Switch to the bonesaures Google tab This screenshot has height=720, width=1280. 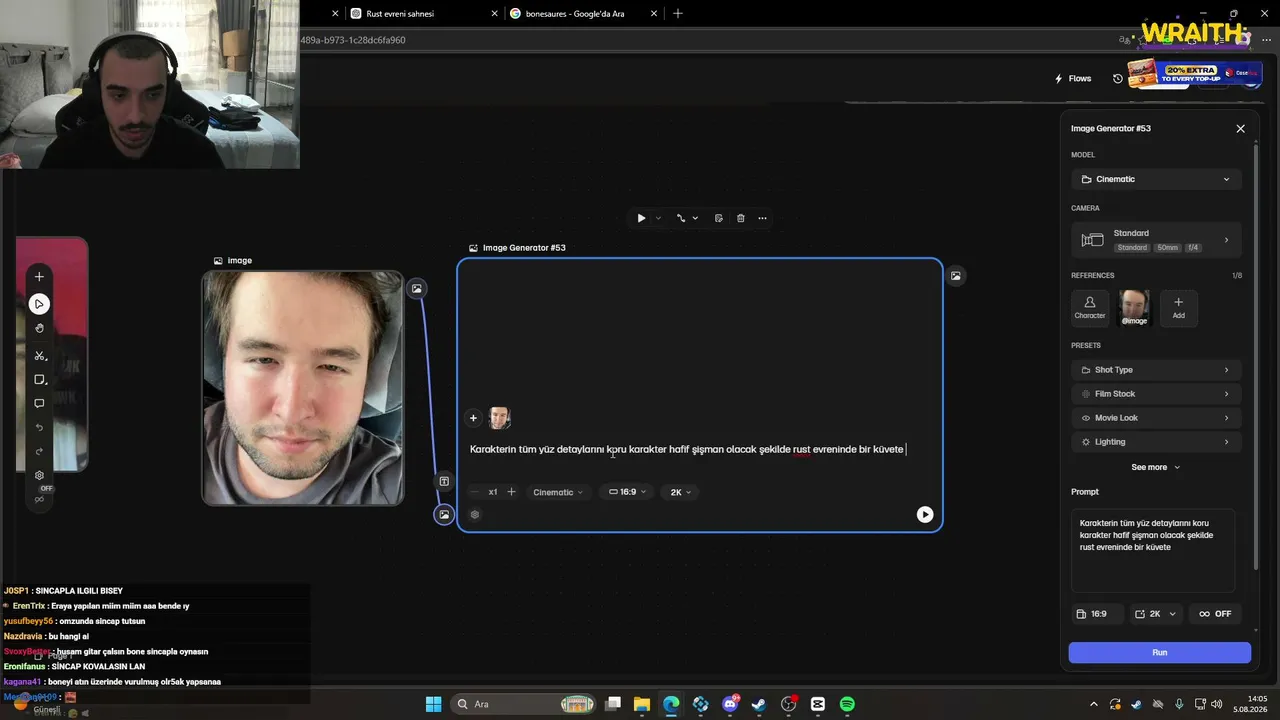point(582,14)
